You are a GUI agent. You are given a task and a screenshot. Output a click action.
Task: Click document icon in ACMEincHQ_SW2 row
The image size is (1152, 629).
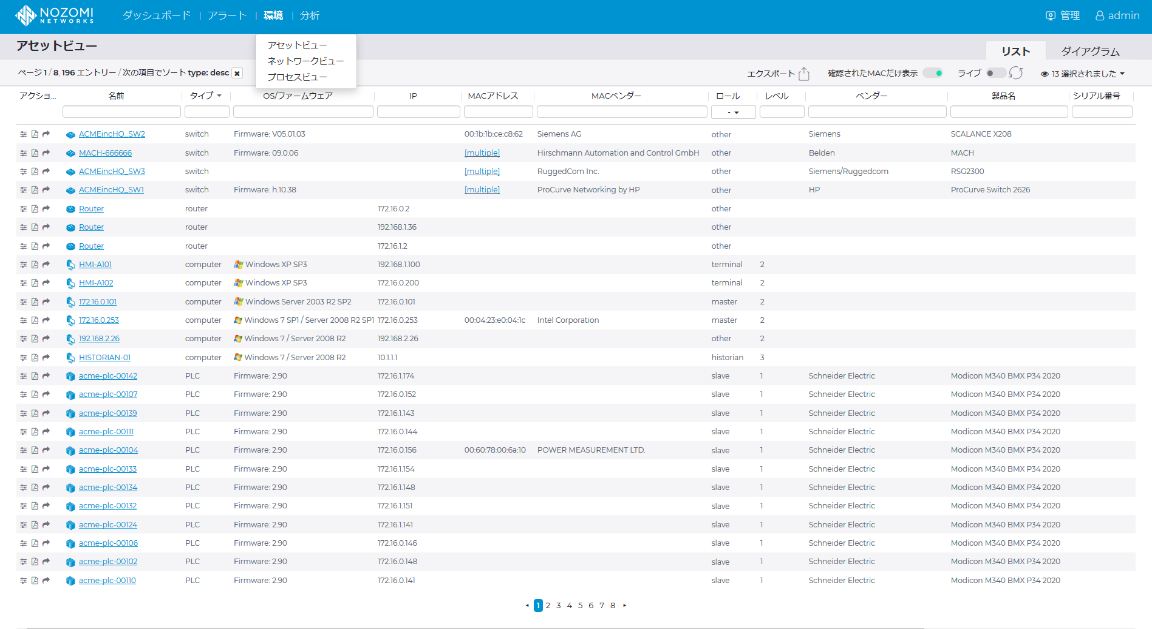pos(35,134)
